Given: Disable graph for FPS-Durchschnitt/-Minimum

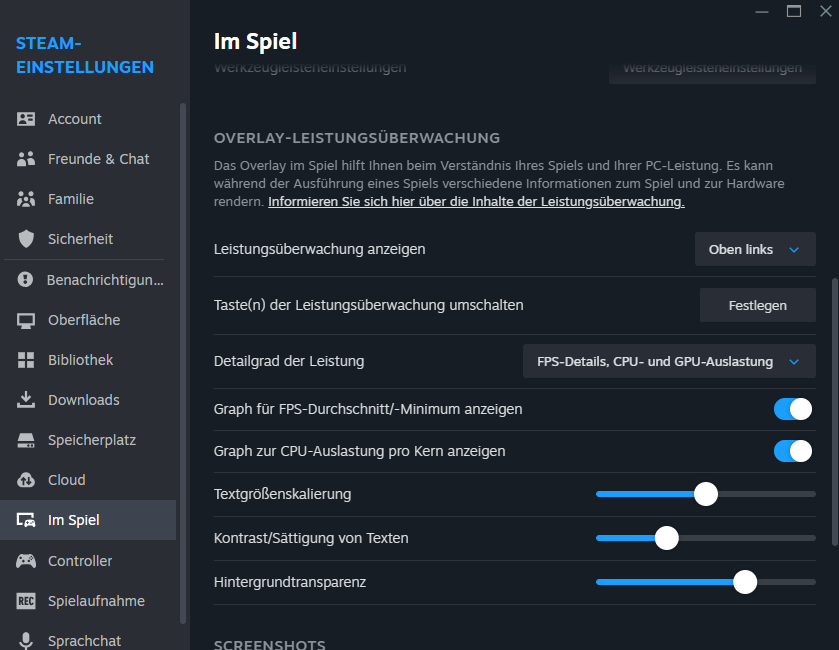Looking at the screenshot, I should pos(793,409).
